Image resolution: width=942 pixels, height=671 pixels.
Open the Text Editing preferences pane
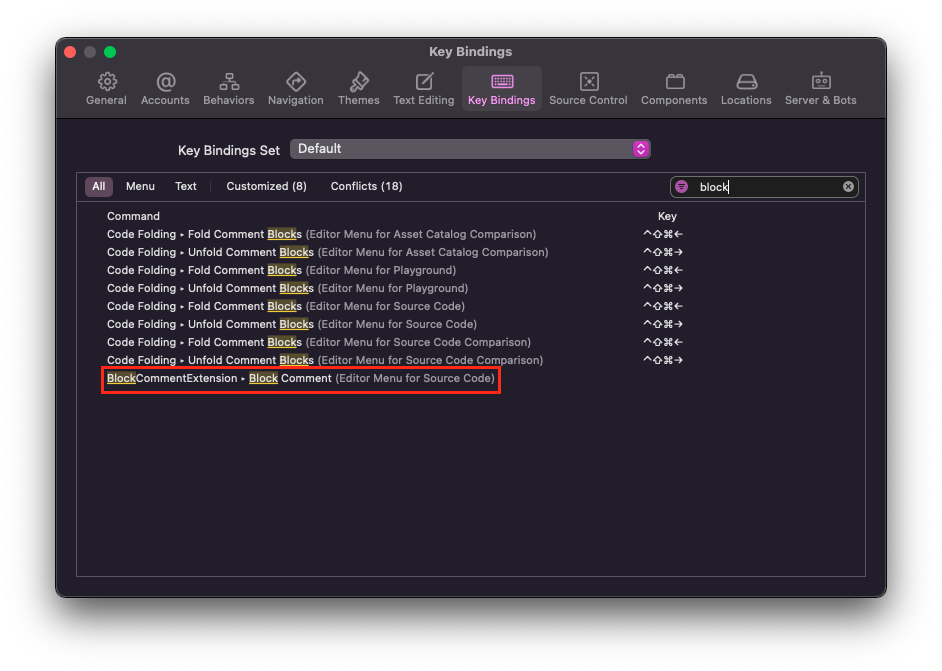click(424, 89)
